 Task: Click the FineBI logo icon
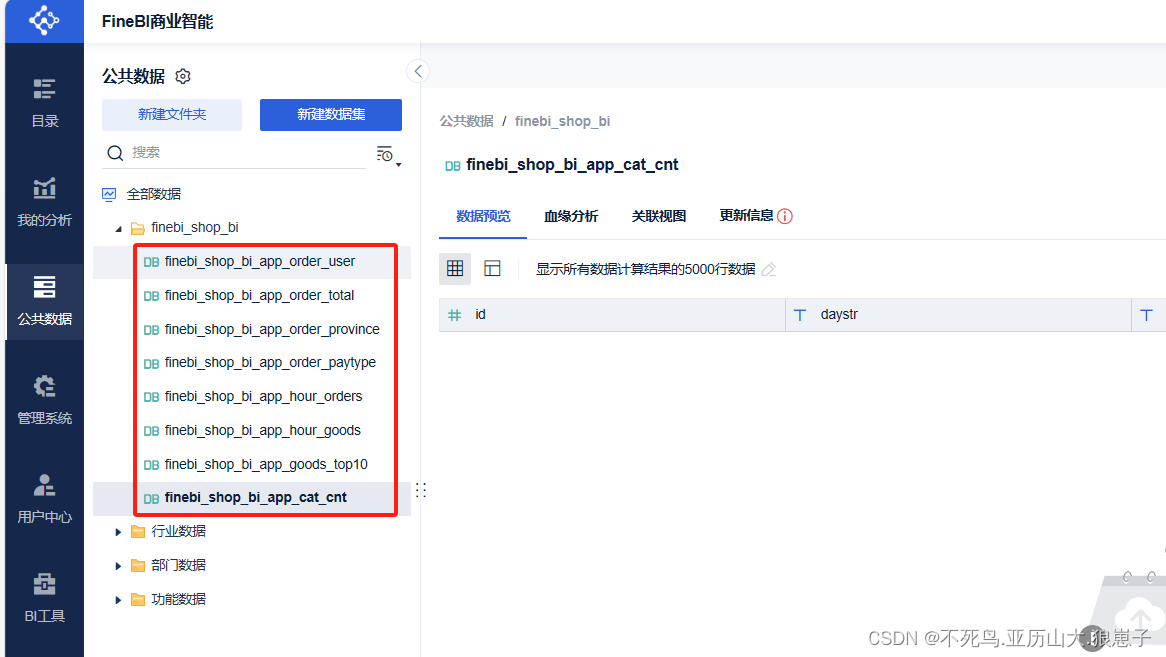point(44,21)
